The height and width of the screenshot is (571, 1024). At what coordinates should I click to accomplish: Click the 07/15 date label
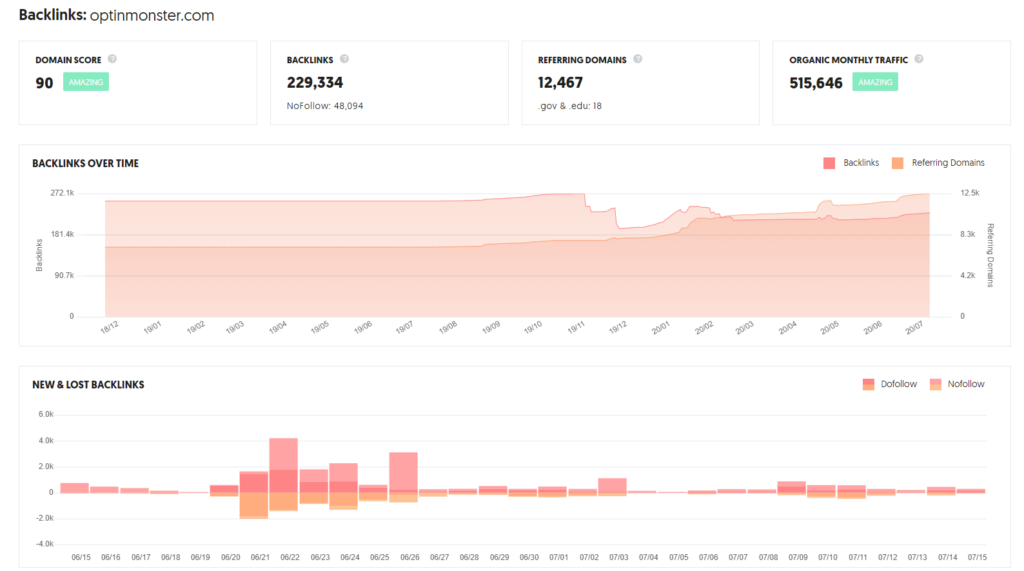(977, 557)
